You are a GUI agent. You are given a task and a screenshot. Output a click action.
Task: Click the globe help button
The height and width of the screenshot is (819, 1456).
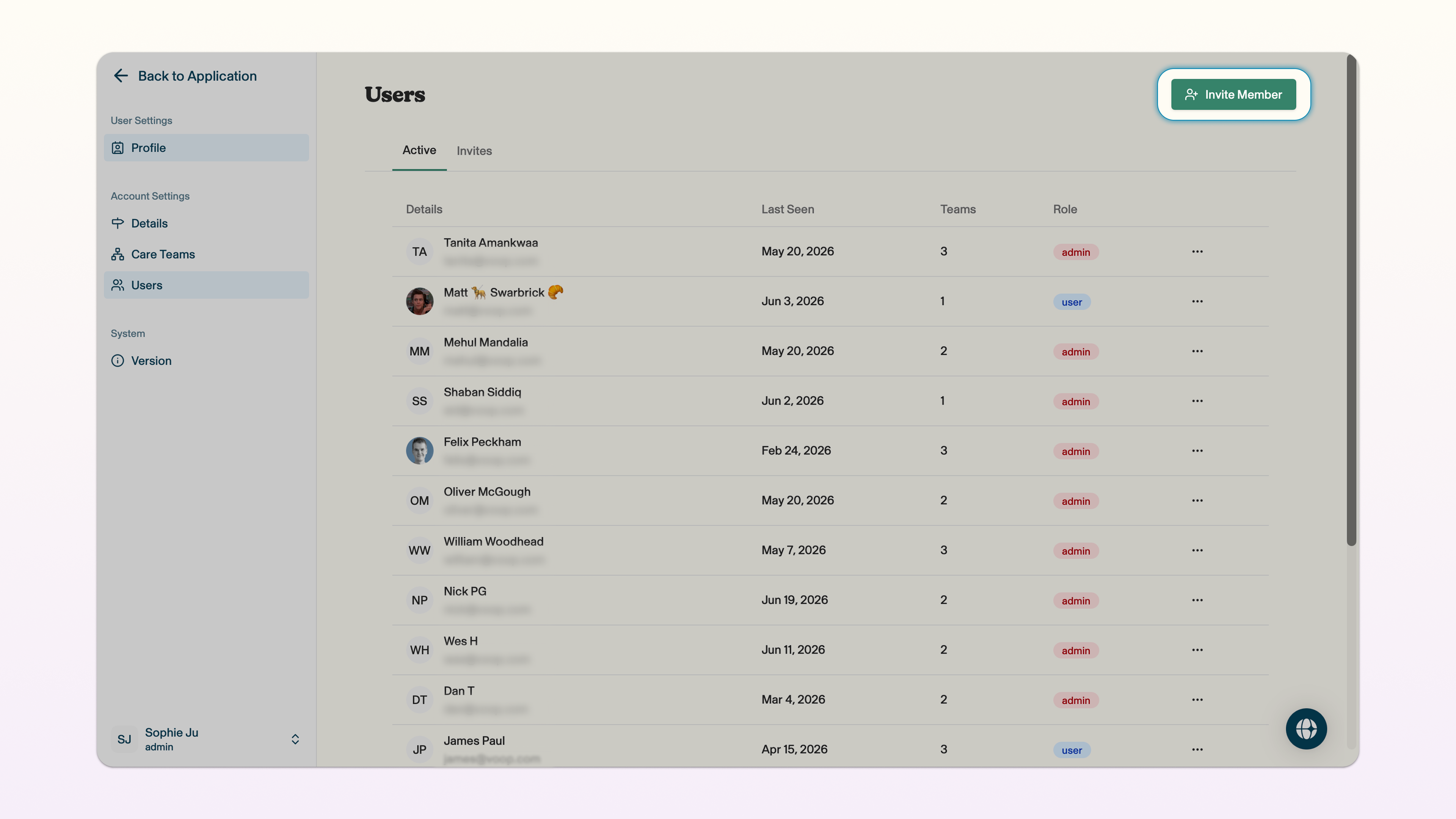coord(1306,728)
